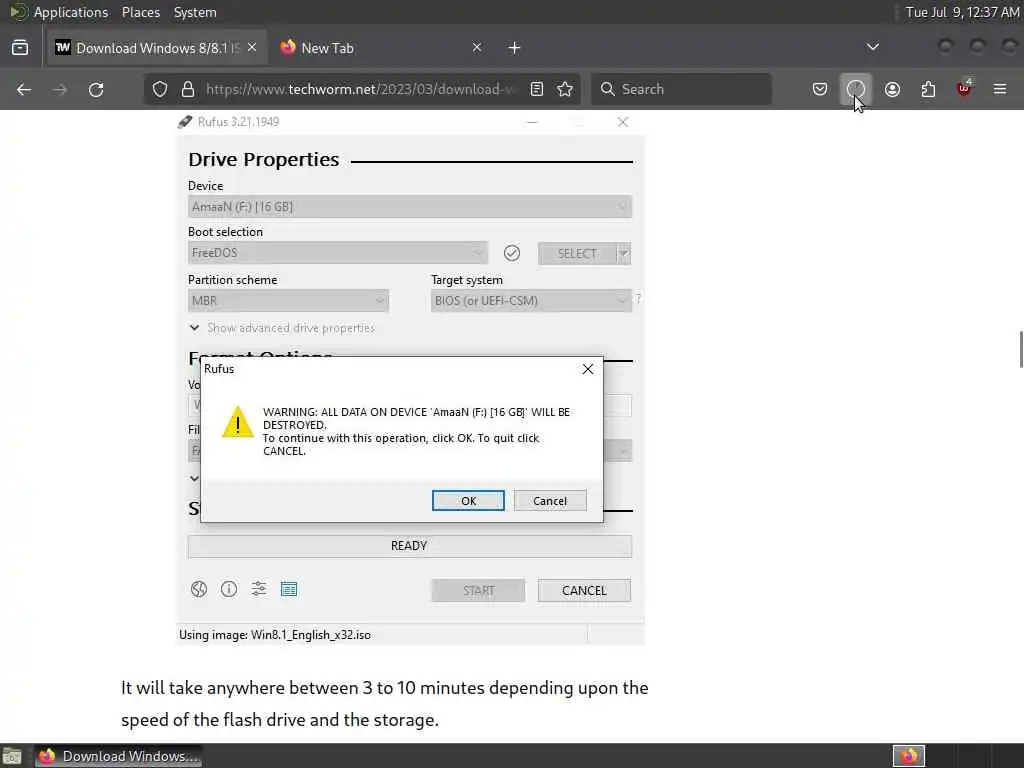This screenshot has height=768, width=1024.
Task: List all tabs with the chevron
Action: (872, 48)
